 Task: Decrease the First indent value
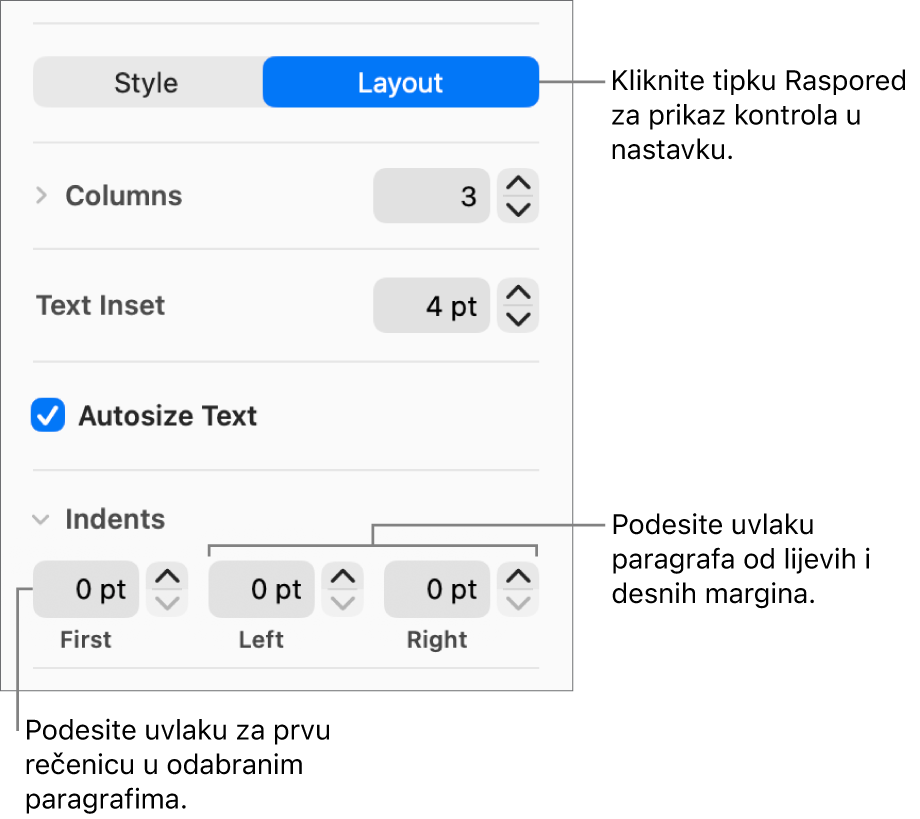tap(167, 602)
